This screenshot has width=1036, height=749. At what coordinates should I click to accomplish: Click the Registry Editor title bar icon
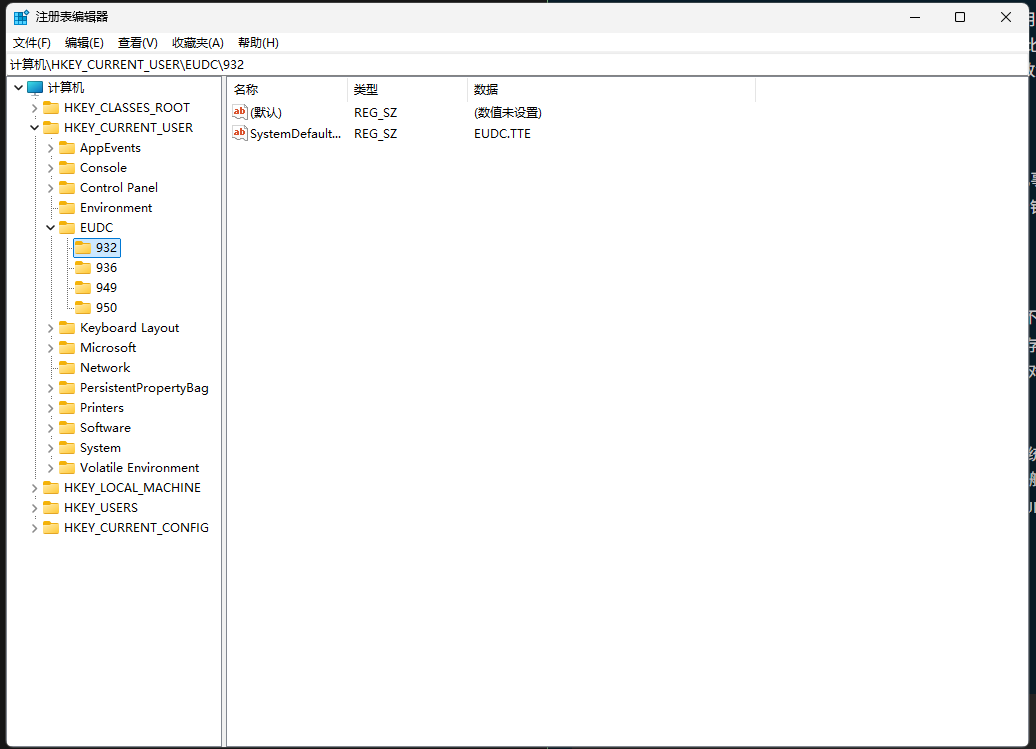click(21, 17)
